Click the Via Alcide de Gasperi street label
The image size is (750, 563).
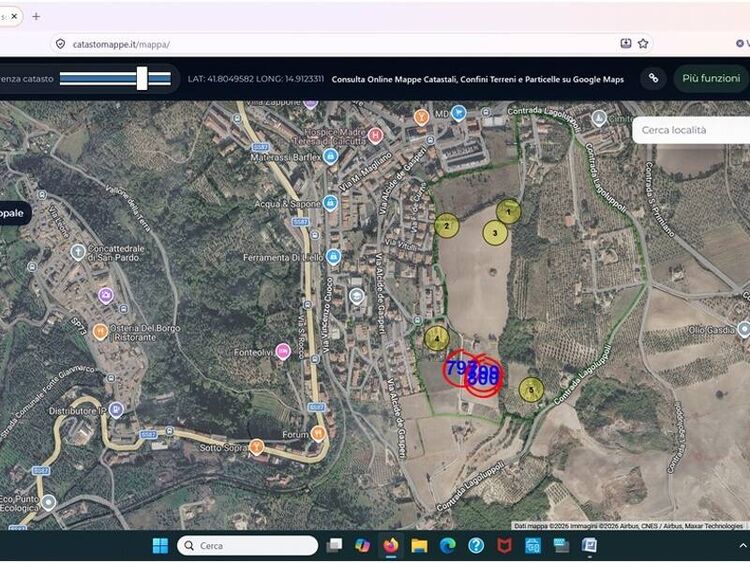pyautogui.click(x=380, y=293)
